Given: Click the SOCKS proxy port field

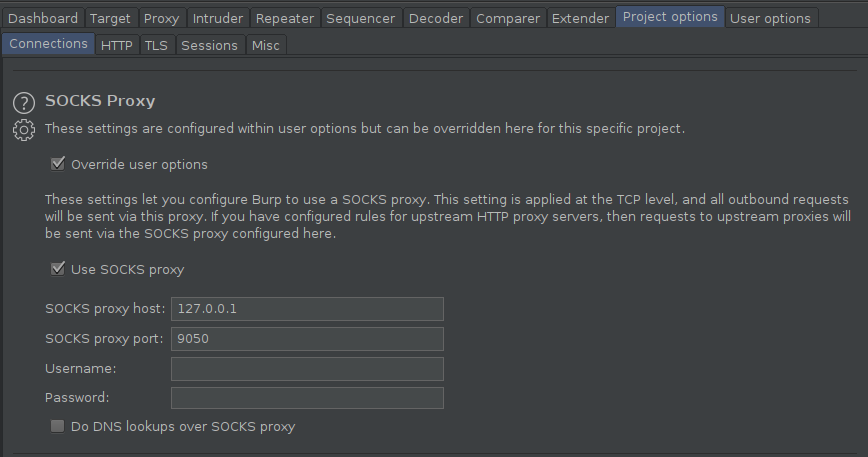Looking at the screenshot, I should click(307, 339).
